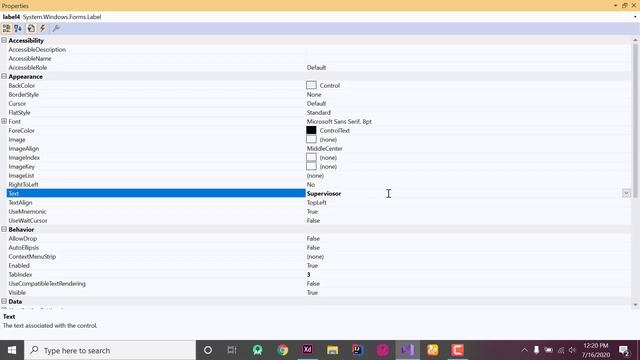Select the TextAlign property row
Viewport: 640px width, 360px height.
pos(318,202)
